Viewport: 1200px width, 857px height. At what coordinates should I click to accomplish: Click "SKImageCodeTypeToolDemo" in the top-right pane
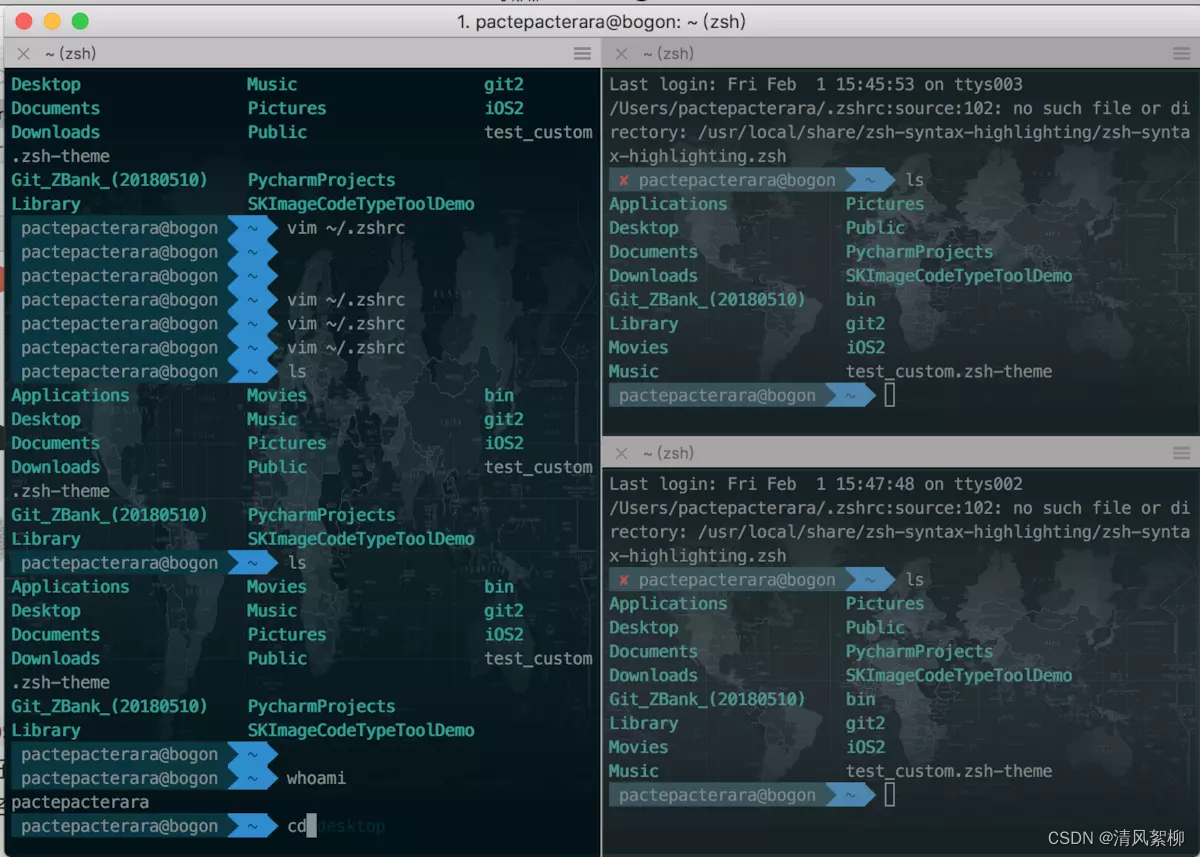959,276
